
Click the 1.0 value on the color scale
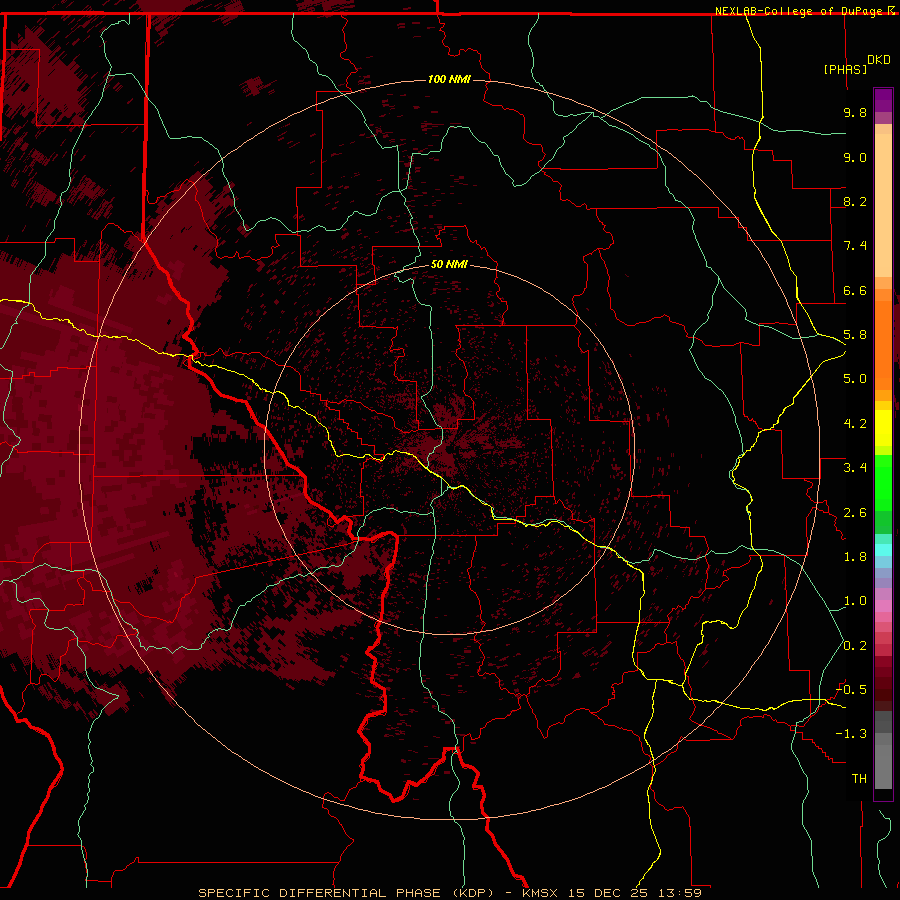[x=855, y=601]
